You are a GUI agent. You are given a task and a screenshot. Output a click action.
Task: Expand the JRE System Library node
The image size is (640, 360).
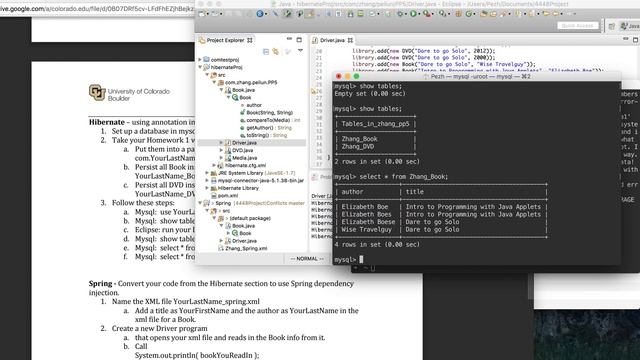[x=207, y=173]
